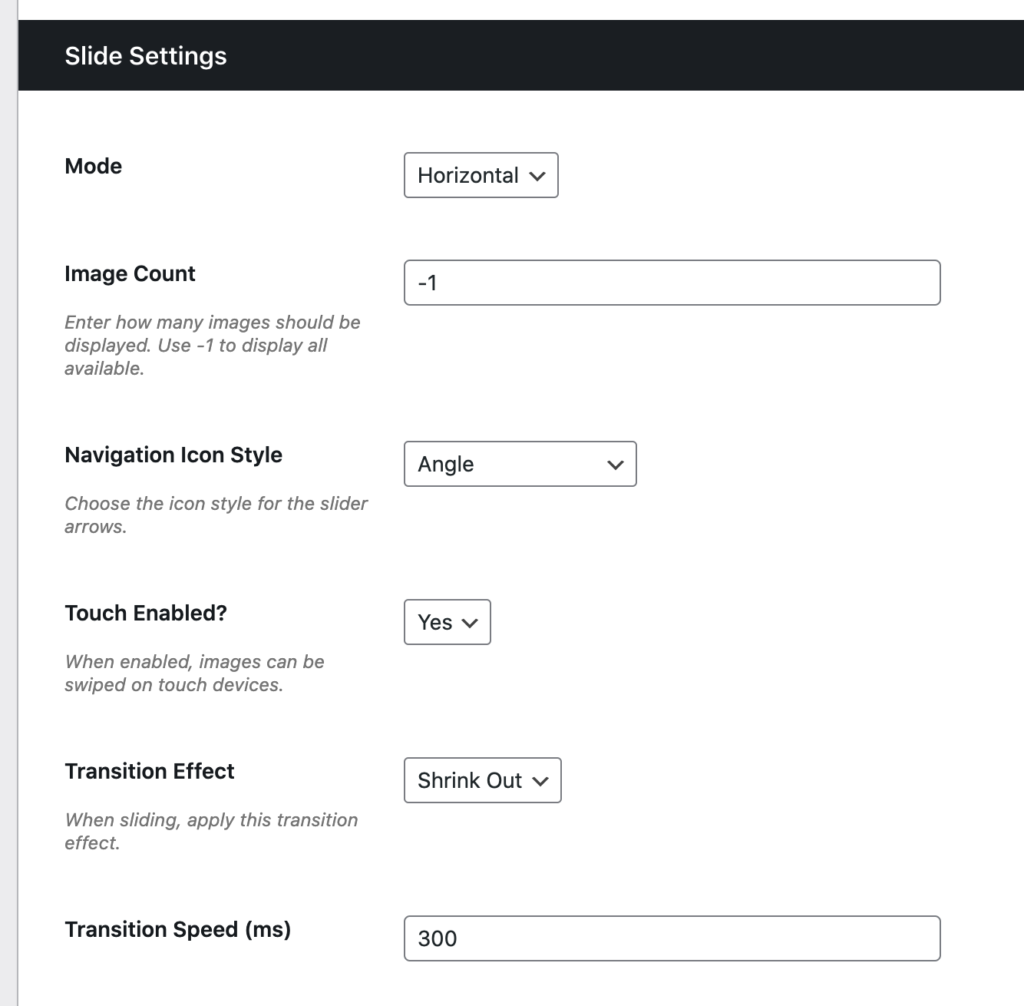This screenshot has width=1024, height=1006.
Task: Click inside the Transition Speed field
Action: [x=672, y=938]
